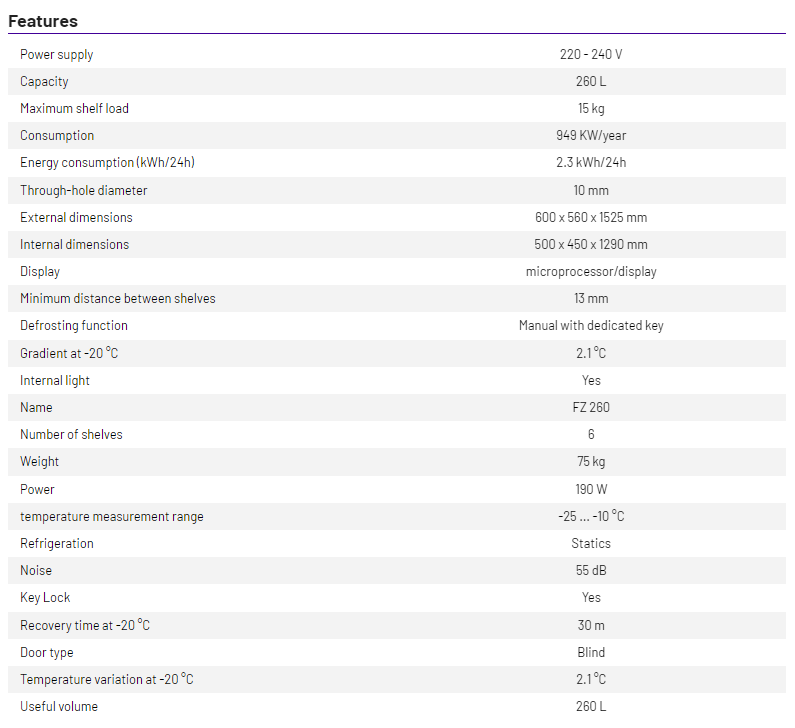This screenshot has width=795, height=728.
Task: Click Minimum distance between shelves label
Action: [x=118, y=298]
